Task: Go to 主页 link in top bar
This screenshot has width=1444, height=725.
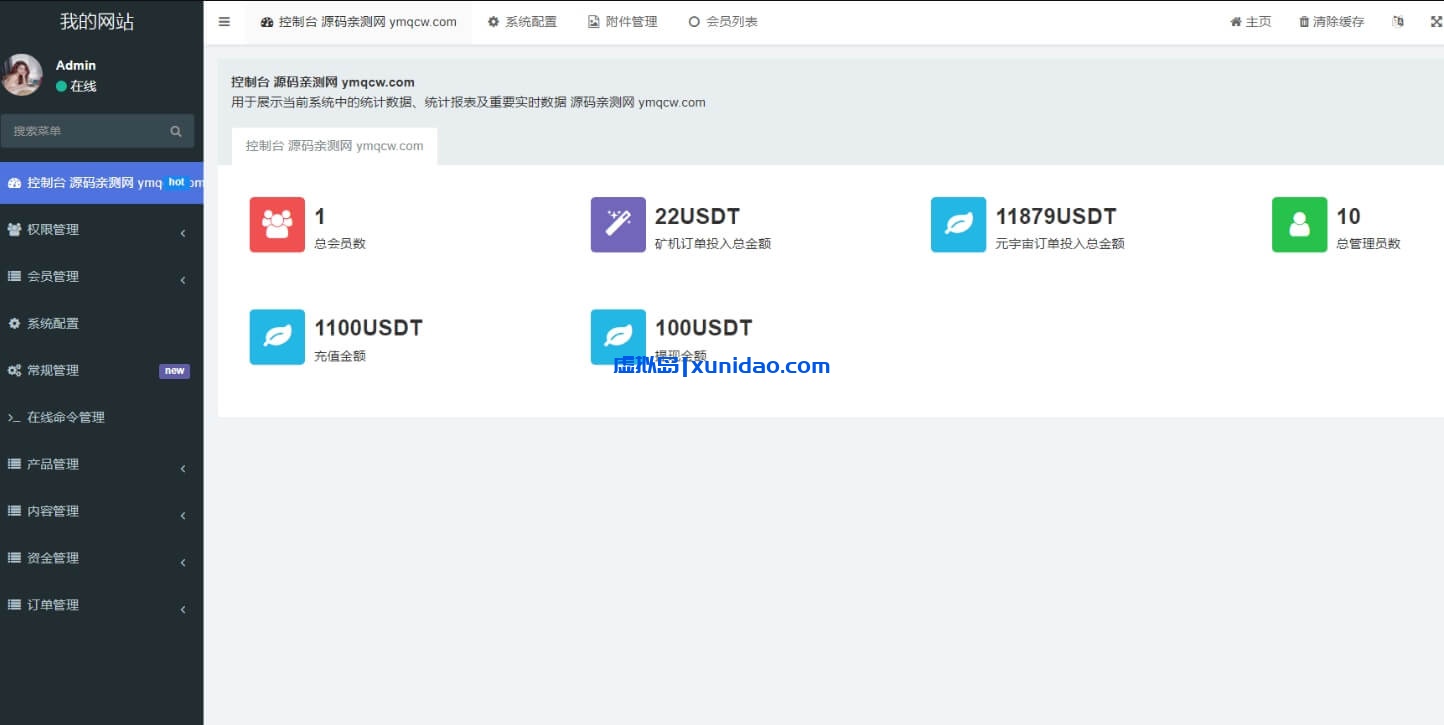Action: pos(1250,22)
